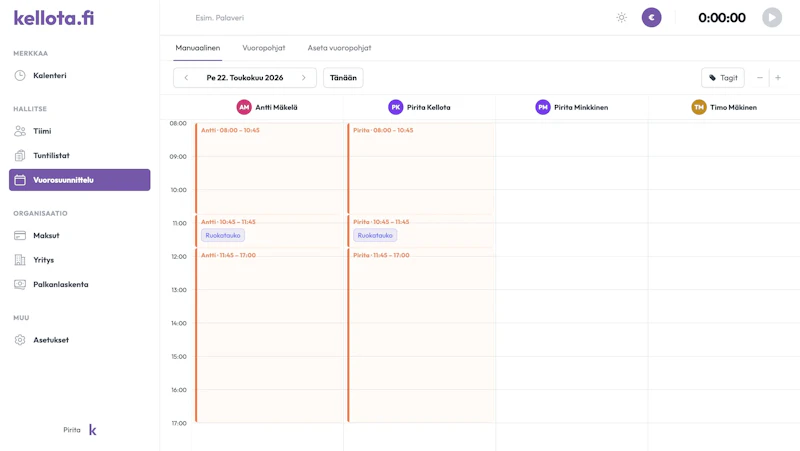Zoom in calendar with plus button

tap(778, 78)
